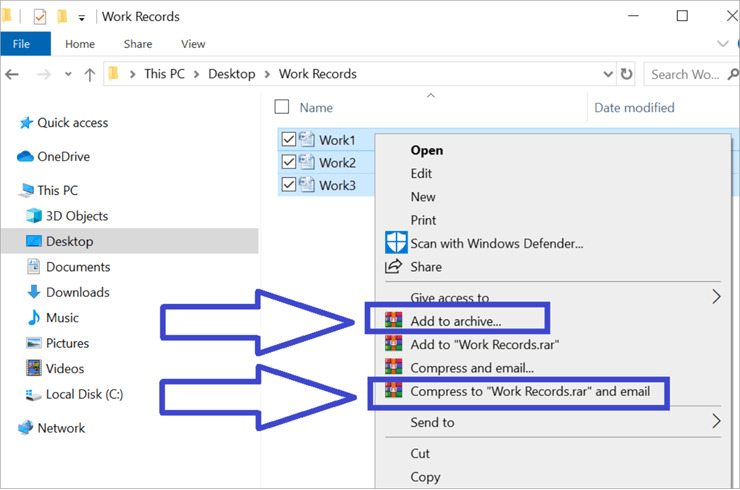Open the View ribbon tab
Image resolution: width=740 pixels, height=490 pixels.
[193, 44]
